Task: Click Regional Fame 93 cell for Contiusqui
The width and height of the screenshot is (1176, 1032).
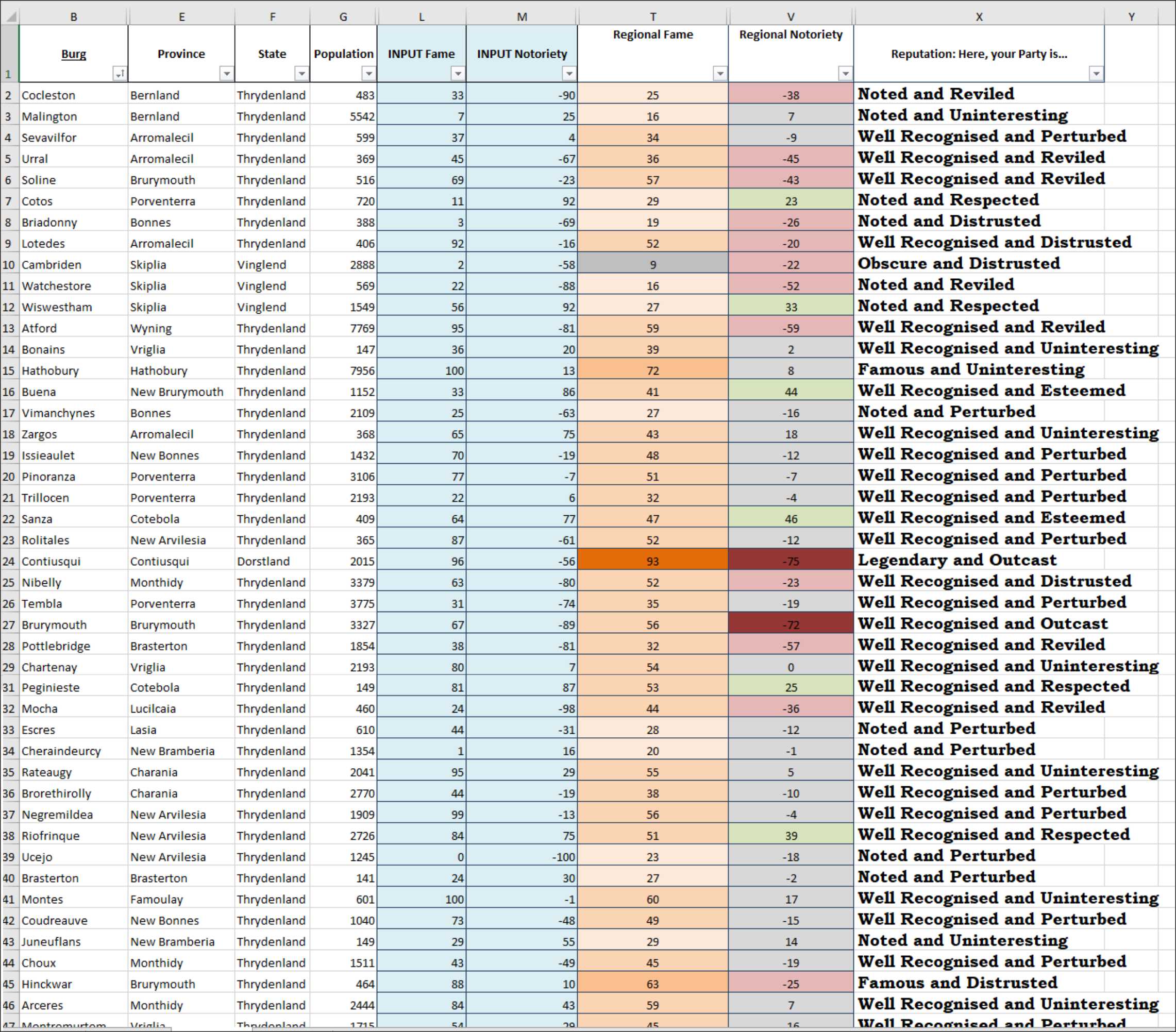Action: (x=653, y=562)
